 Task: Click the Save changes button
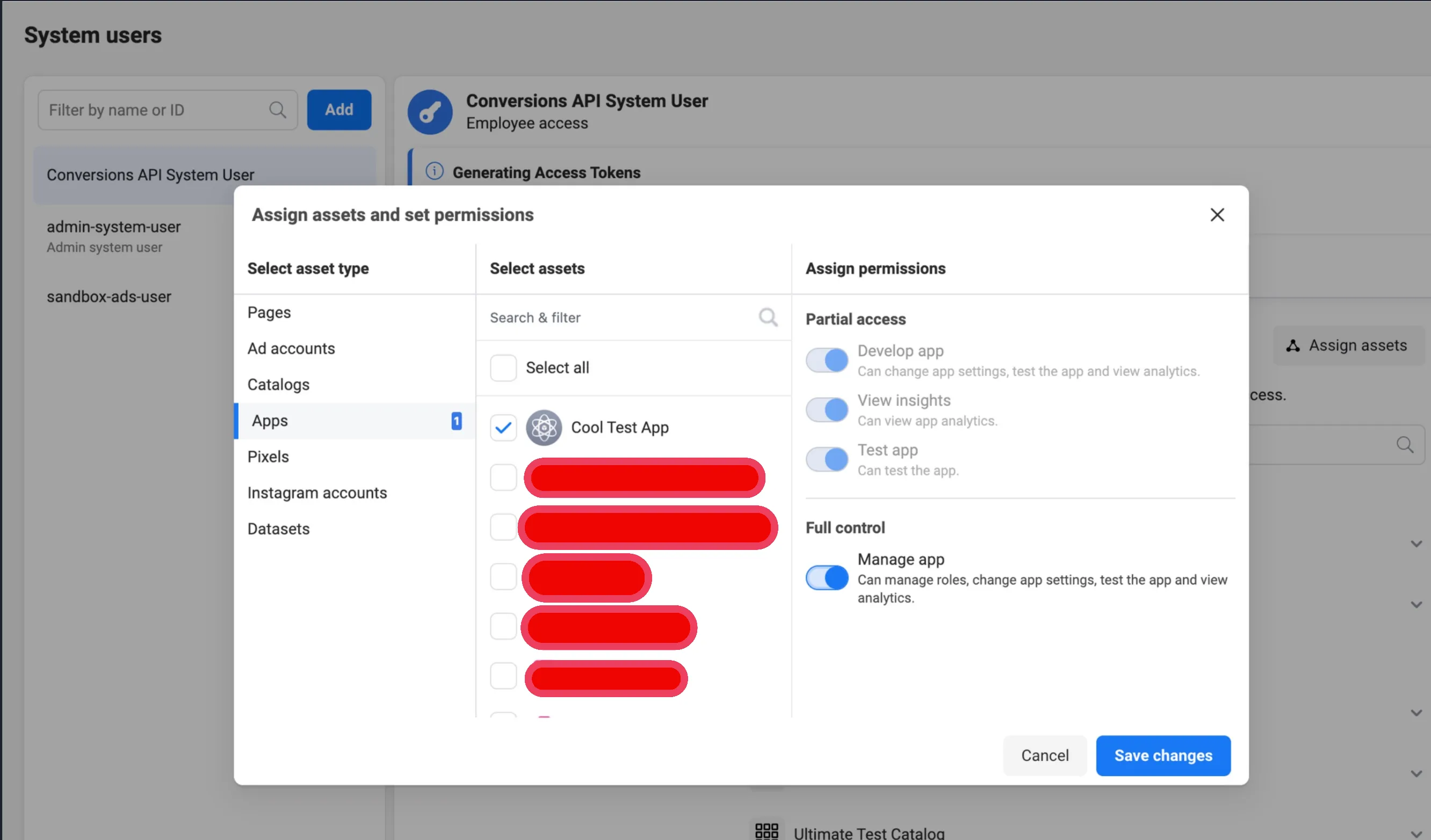(1162, 755)
